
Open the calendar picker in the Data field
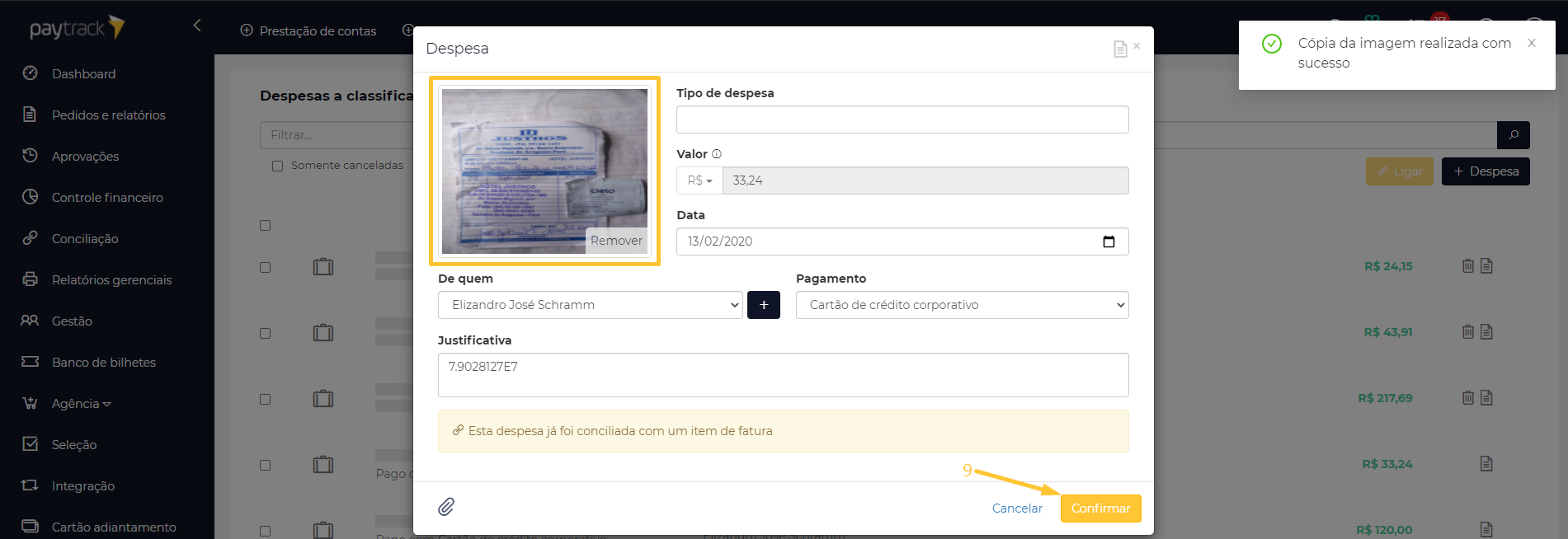[1109, 241]
